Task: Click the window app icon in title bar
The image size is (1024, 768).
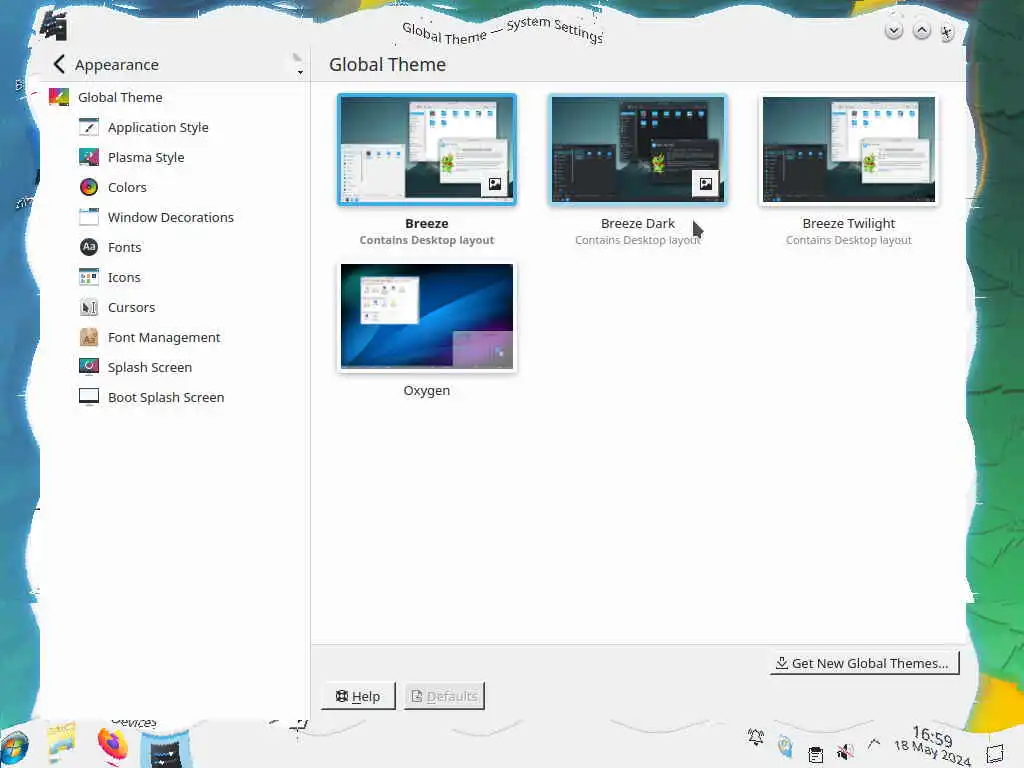Action: [54, 26]
